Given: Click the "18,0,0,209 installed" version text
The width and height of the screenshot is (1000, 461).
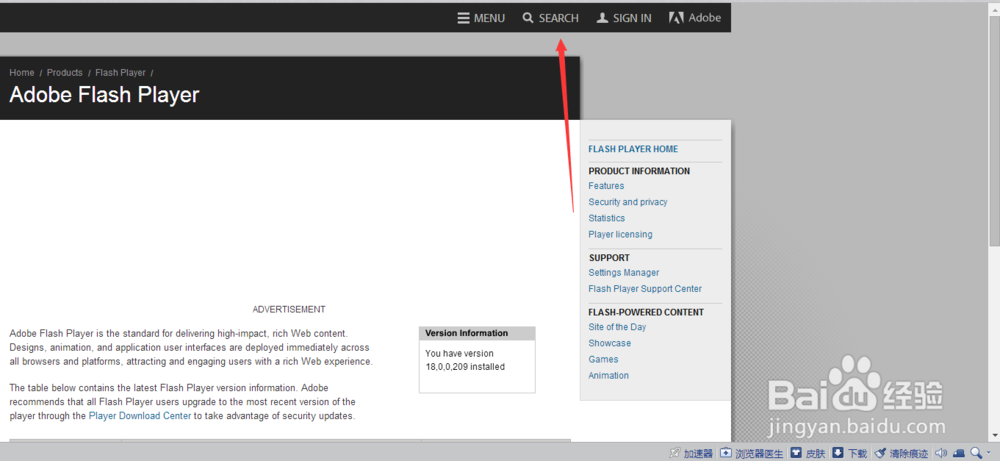Looking at the screenshot, I should (x=465, y=367).
